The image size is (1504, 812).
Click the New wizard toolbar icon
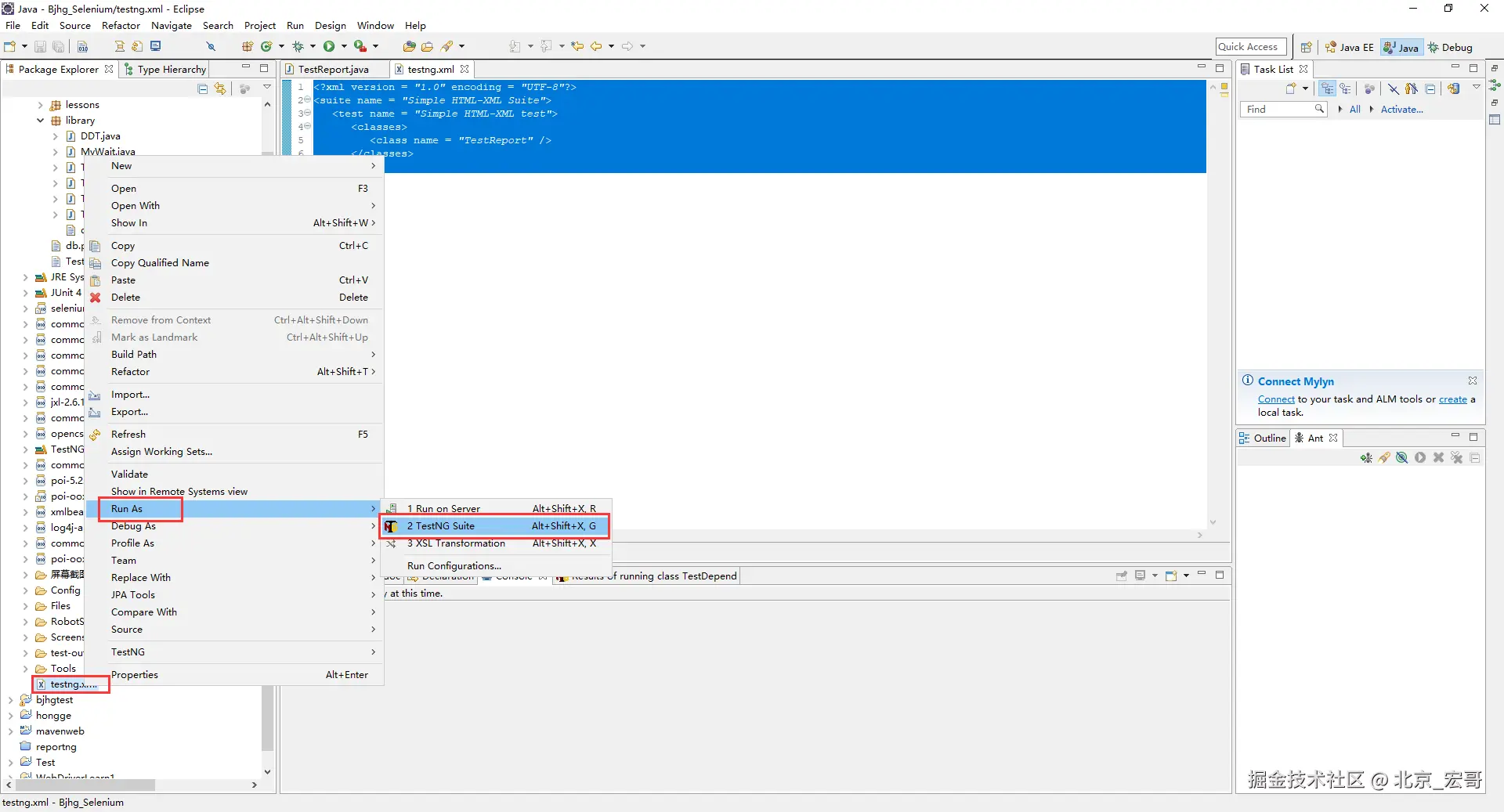[10, 46]
